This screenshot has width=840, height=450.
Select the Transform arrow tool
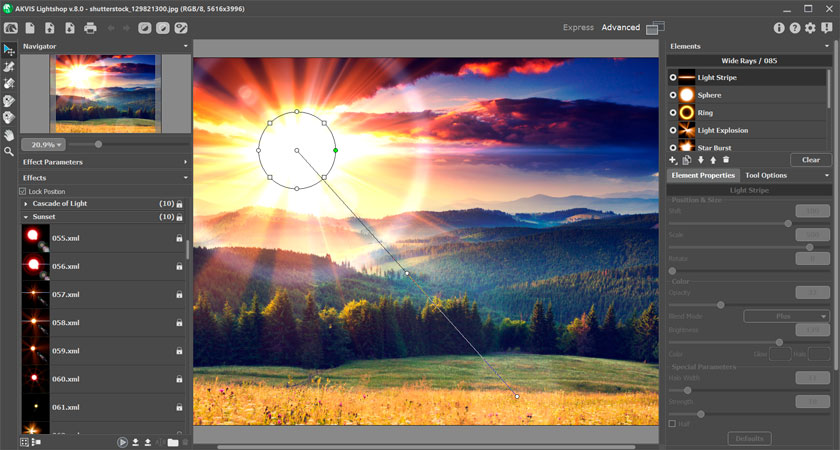click(x=9, y=50)
